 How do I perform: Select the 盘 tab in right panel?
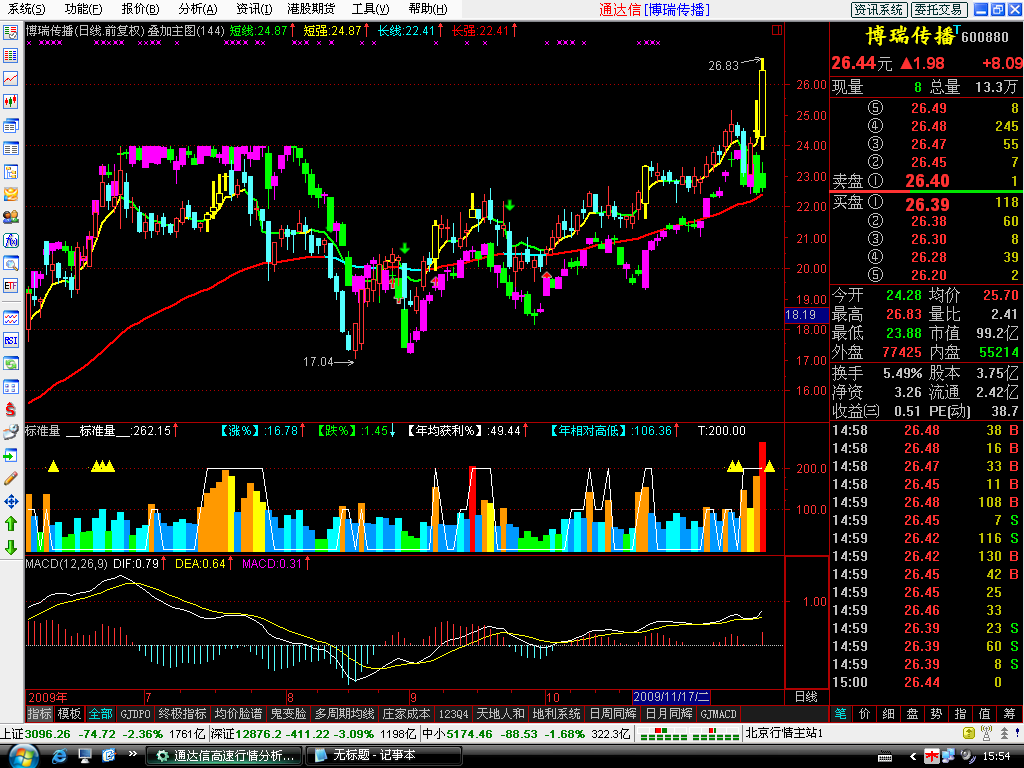point(912,714)
